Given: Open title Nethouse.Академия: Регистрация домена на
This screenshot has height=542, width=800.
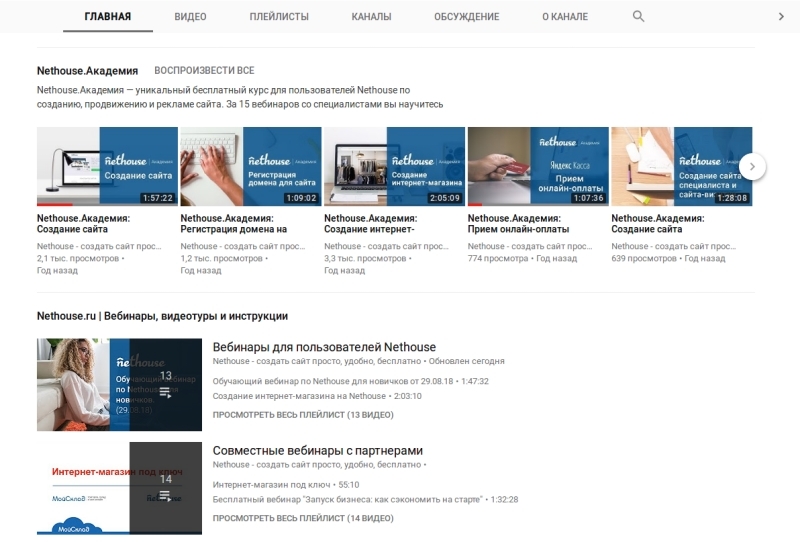Looking at the screenshot, I should pos(234,224).
